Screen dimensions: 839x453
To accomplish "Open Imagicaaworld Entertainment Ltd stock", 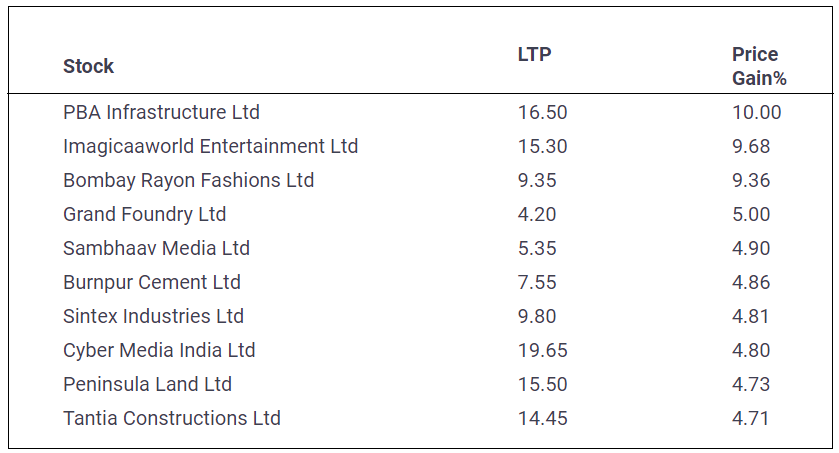I will pyautogui.click(x=210, y=146).
